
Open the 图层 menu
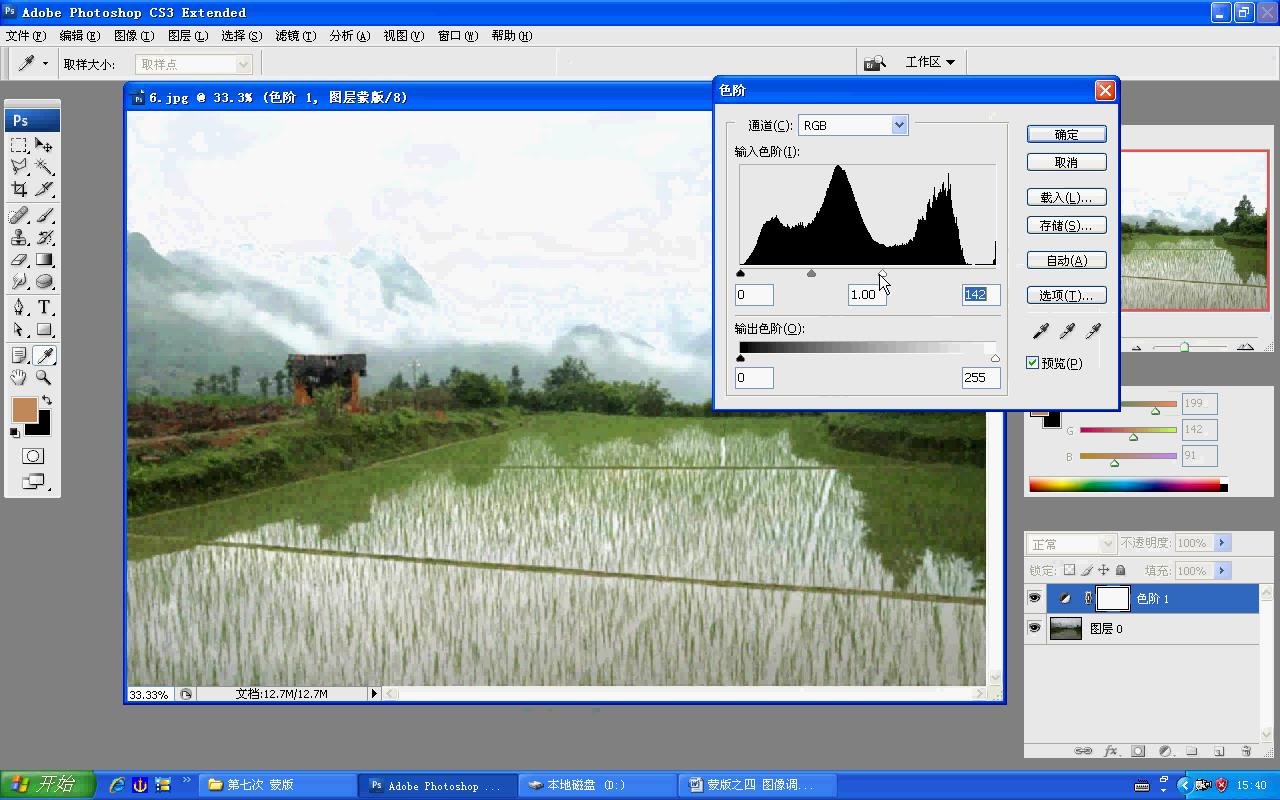tap(187, 35)
